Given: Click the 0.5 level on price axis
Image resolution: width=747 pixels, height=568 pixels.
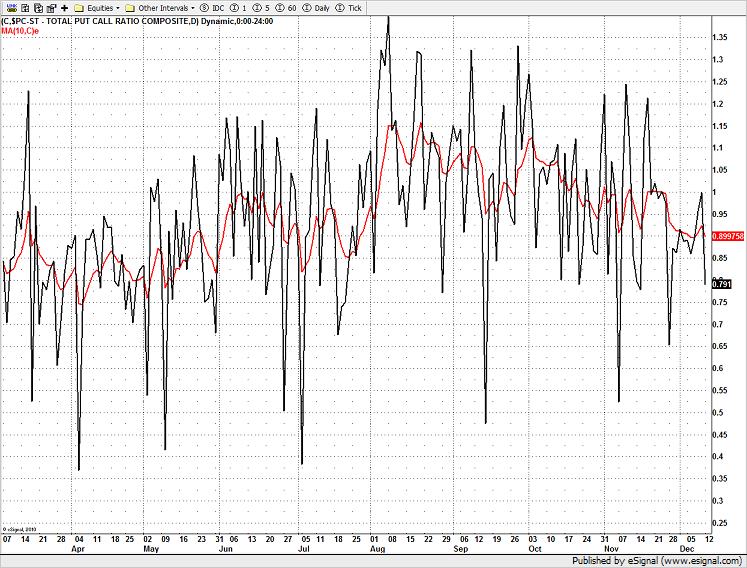Looking at the screenshot, I should [718, 413].
